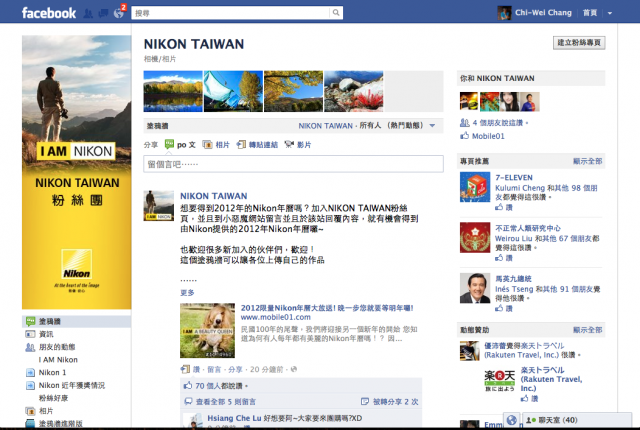Open the friend requests icon in top bar

[88, 13]
